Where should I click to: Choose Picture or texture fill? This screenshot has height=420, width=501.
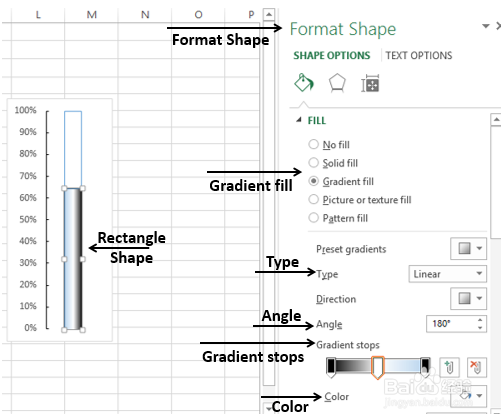coord(360,199)
